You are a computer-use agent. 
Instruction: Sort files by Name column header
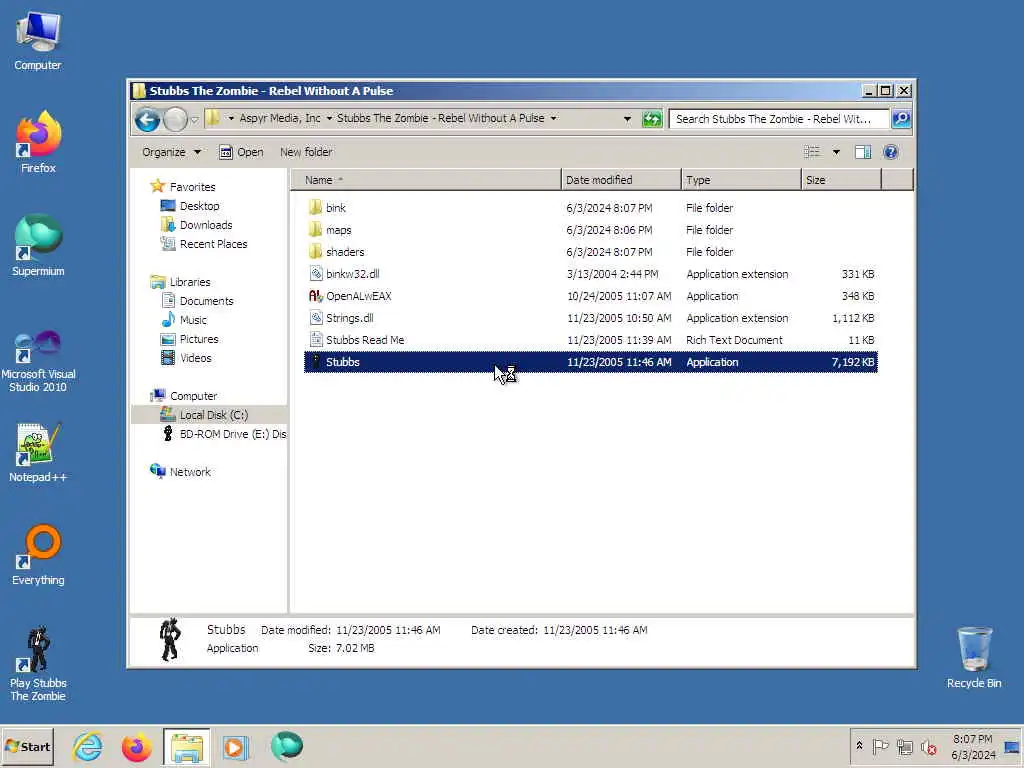[426, 180]
